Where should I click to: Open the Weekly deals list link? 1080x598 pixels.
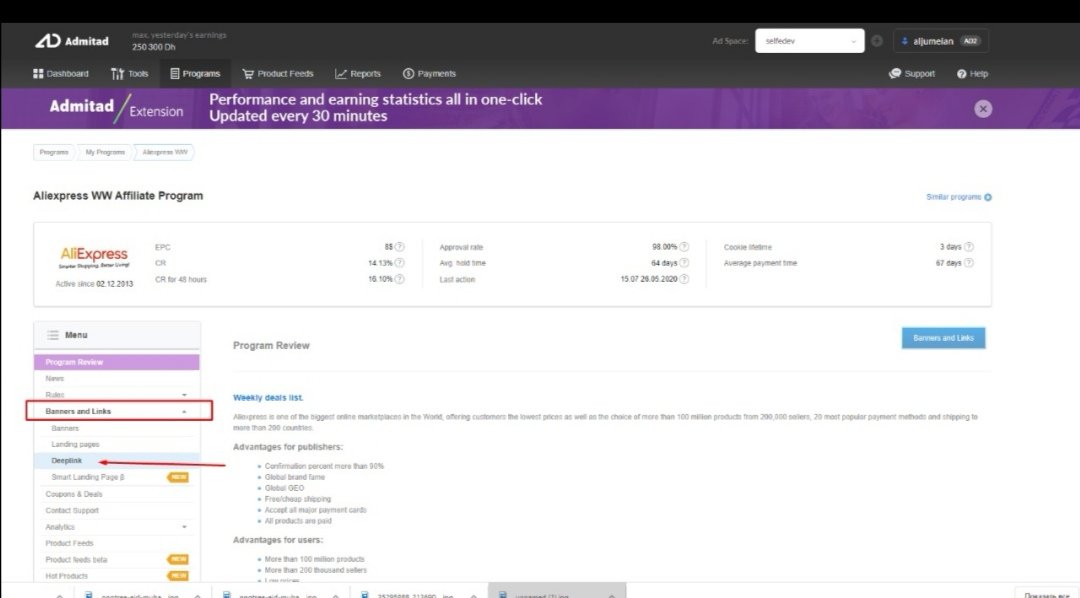click(268, 398)
